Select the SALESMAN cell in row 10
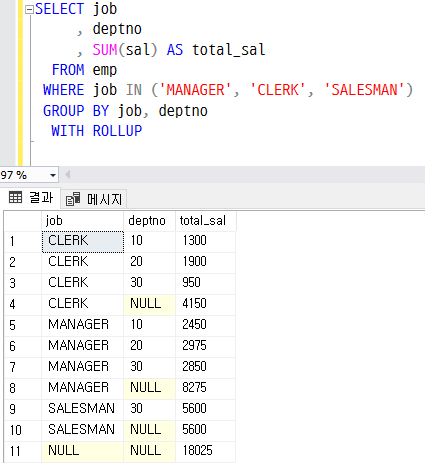Image resolution: width=425 pixels, height=468 pixels. tap(82, 430)
